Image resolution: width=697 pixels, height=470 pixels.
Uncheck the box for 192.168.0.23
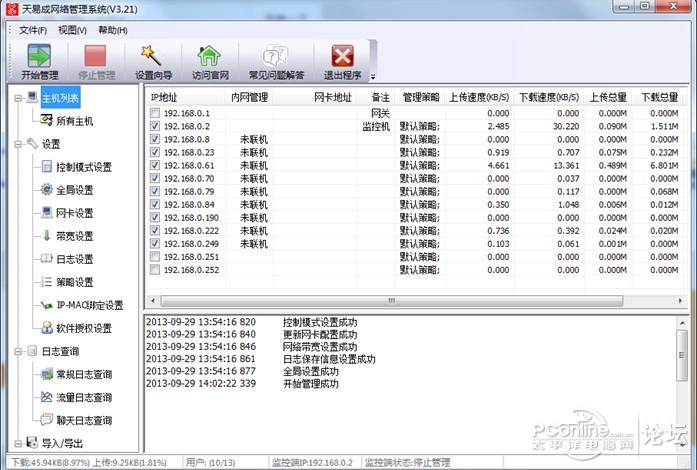(155, 152)
